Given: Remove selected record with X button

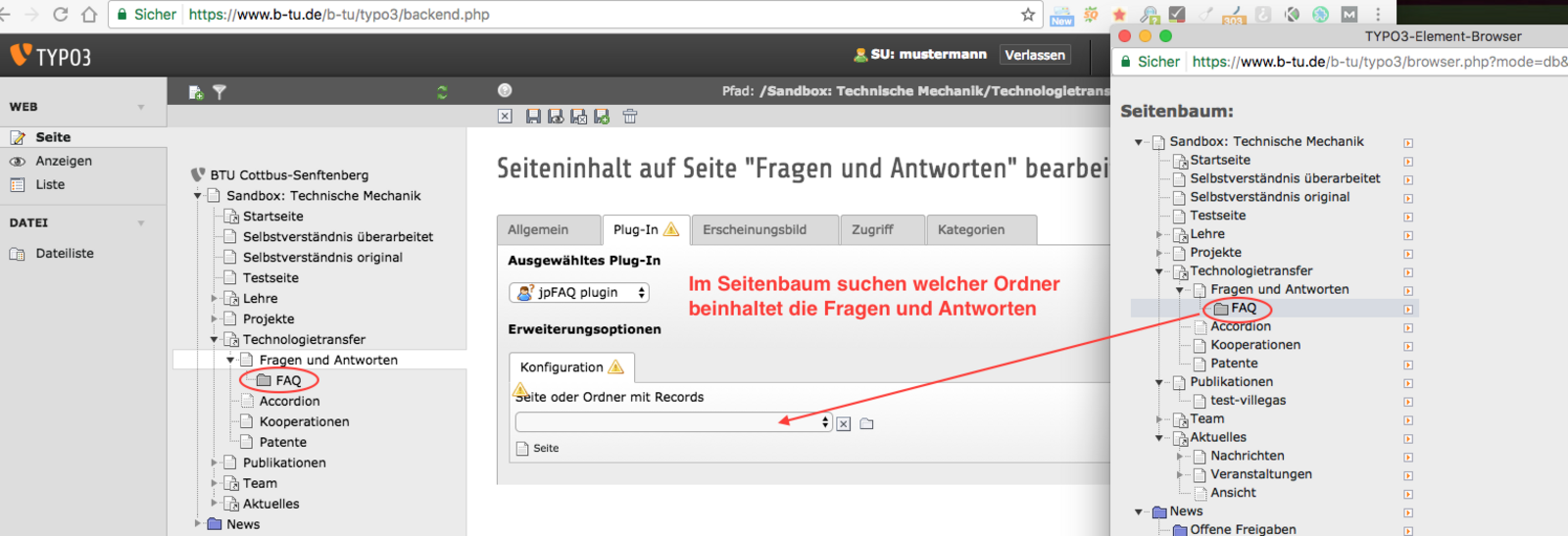Looking at the screenshot, I should coord(844,423).
